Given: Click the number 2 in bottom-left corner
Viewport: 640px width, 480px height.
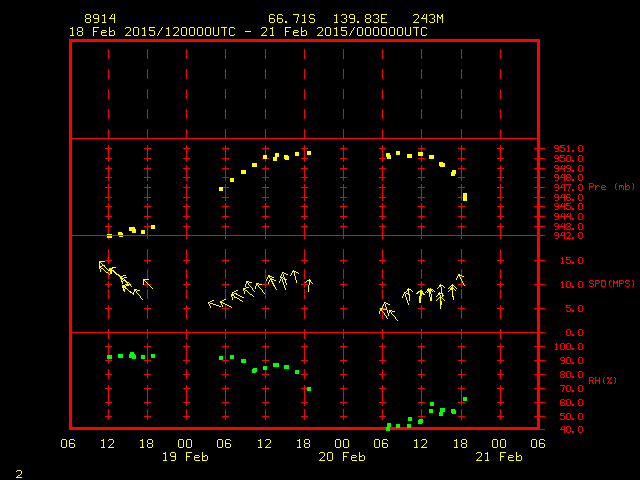Looking at the screenshot, I should tap(18, 472).
